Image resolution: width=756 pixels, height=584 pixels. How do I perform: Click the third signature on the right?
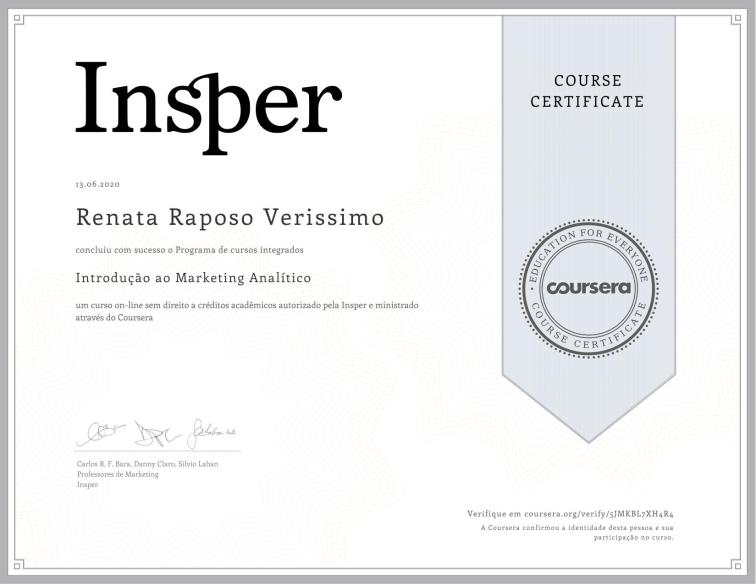[213, 431]
